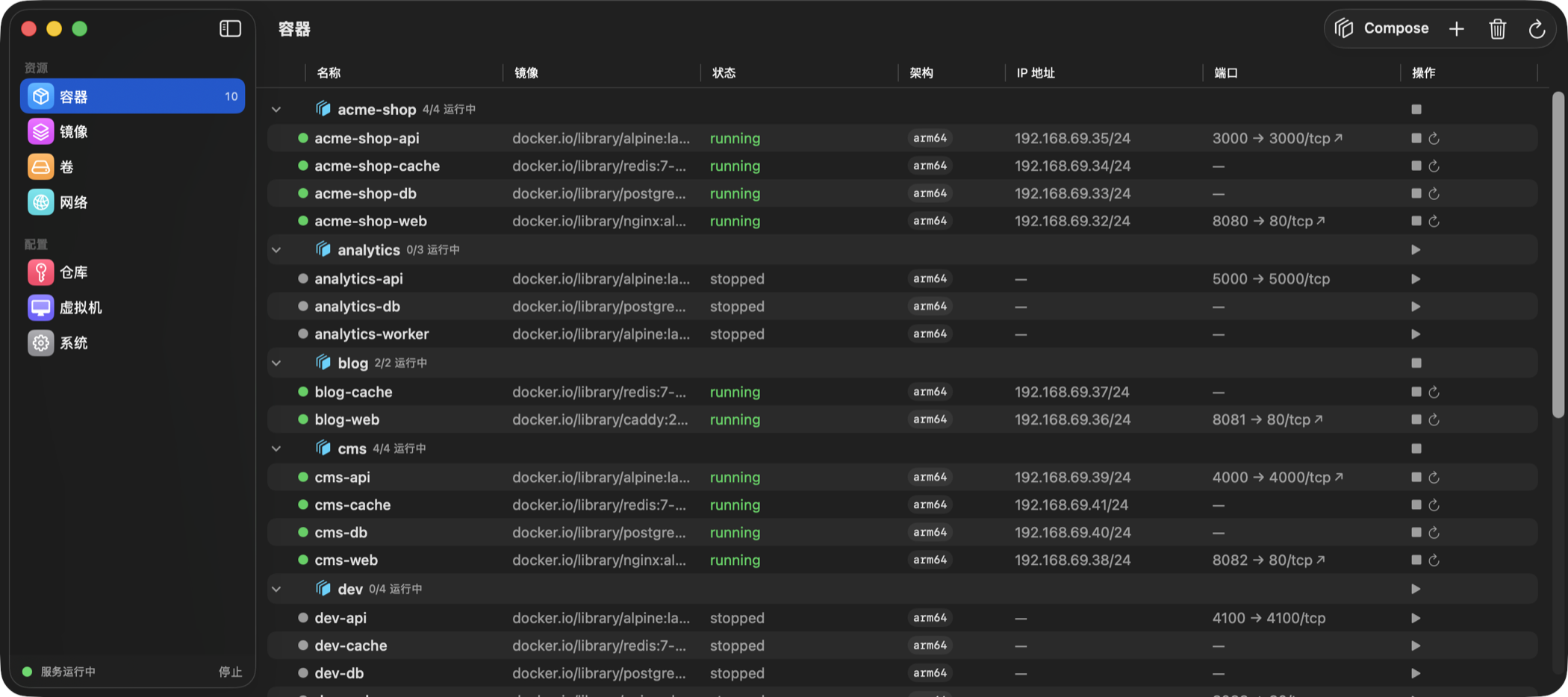Stop the cms-api container
This screenshot has width=1568, height=697.
coord(1416,477)
